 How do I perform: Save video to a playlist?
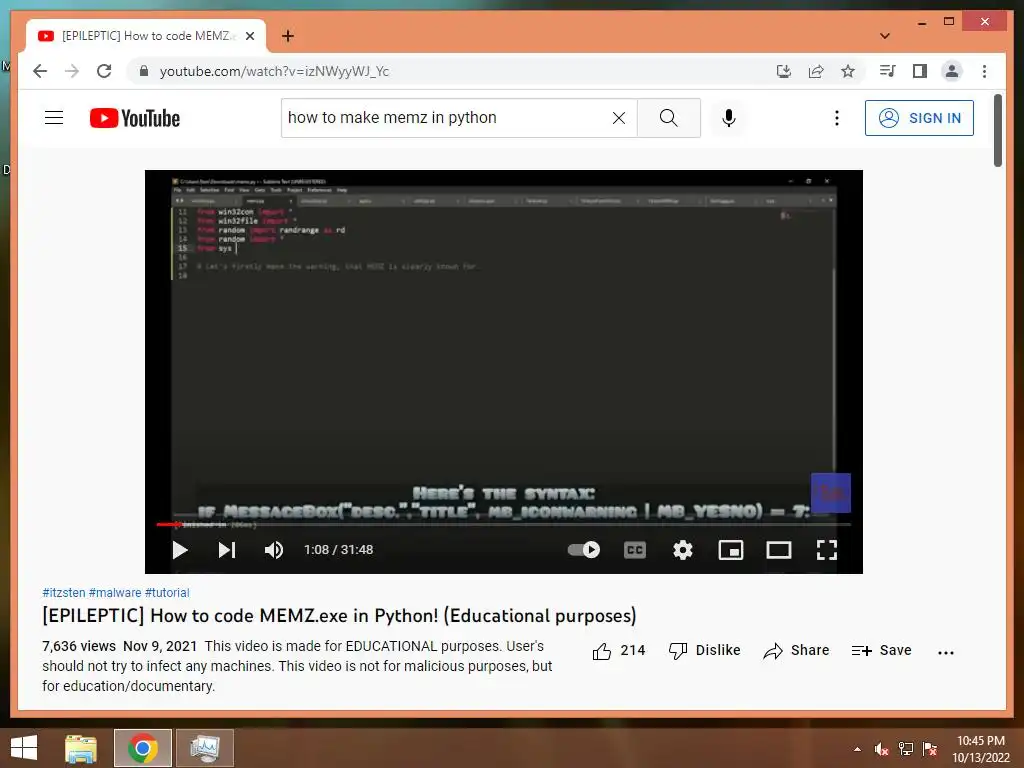pyautogui.click(x=882, y=650)
